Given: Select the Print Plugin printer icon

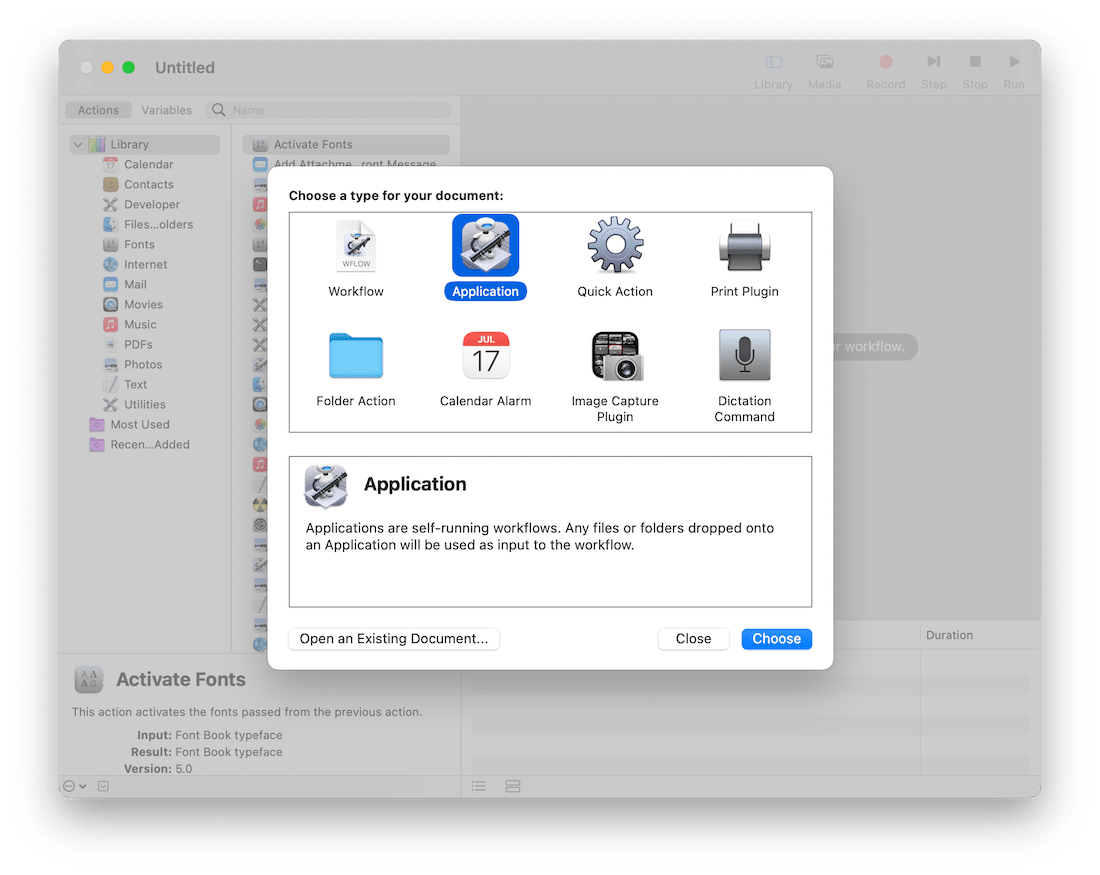Looking at the screenshot, I should click(744, 247).
